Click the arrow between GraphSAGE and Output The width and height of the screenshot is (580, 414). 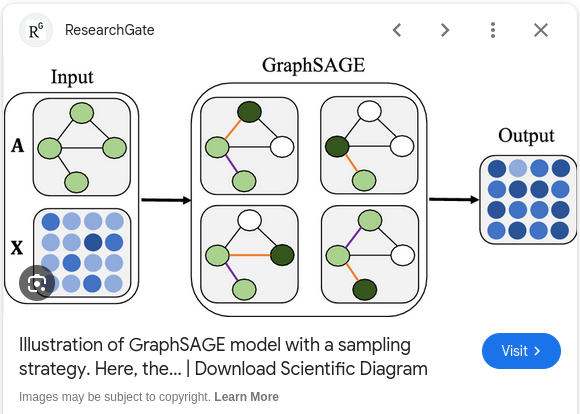point(454,199)
